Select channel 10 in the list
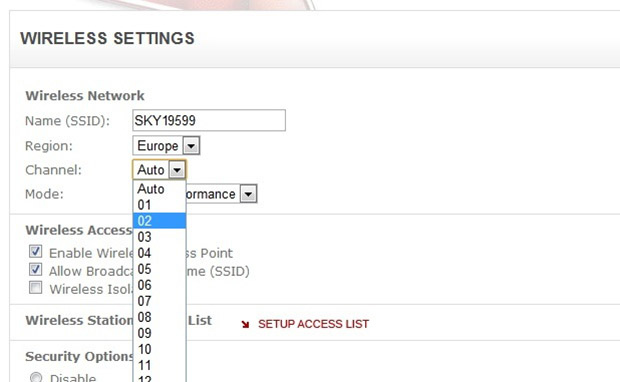 (159, 349)
